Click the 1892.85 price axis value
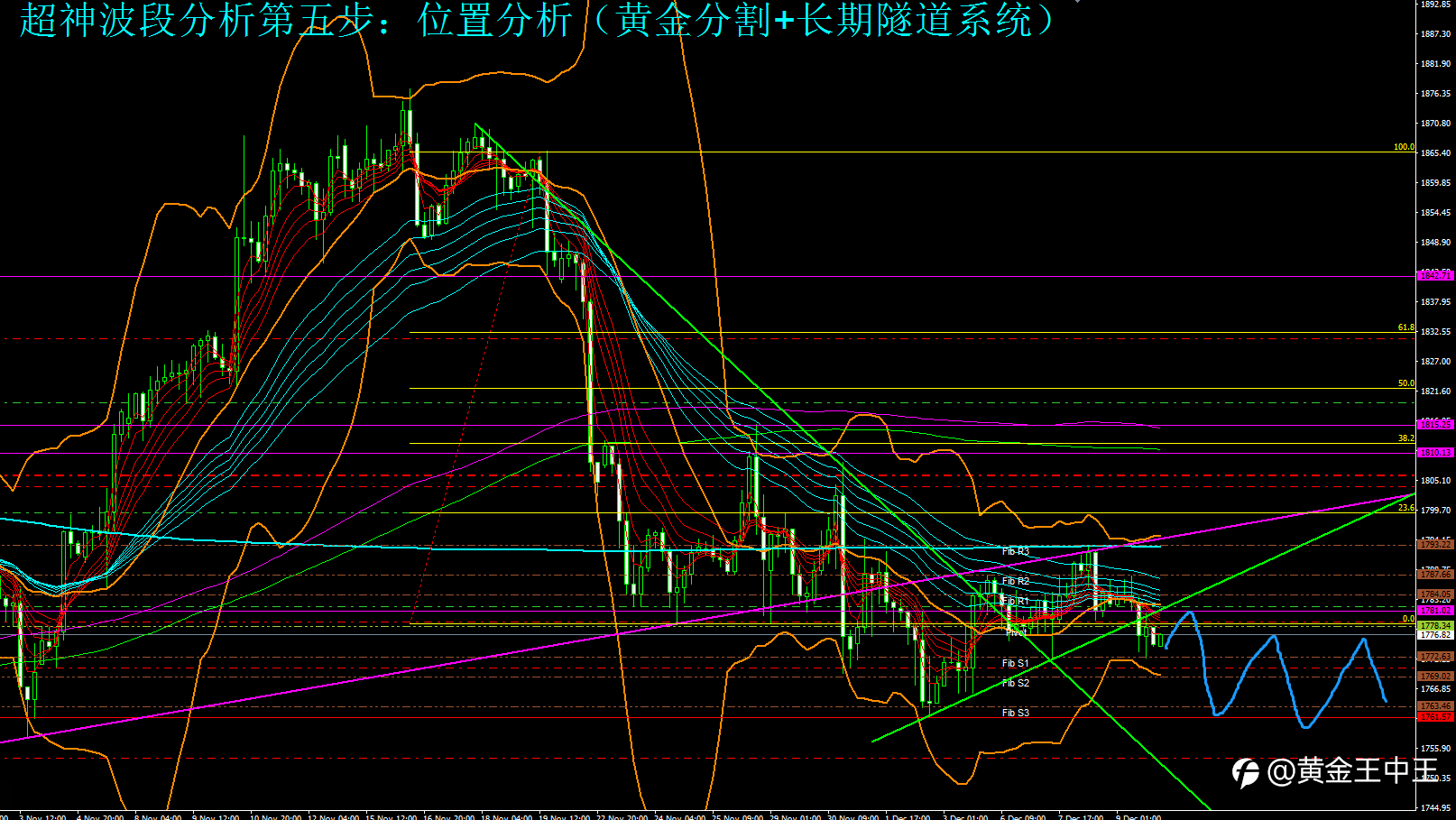 pos(1435,5)
